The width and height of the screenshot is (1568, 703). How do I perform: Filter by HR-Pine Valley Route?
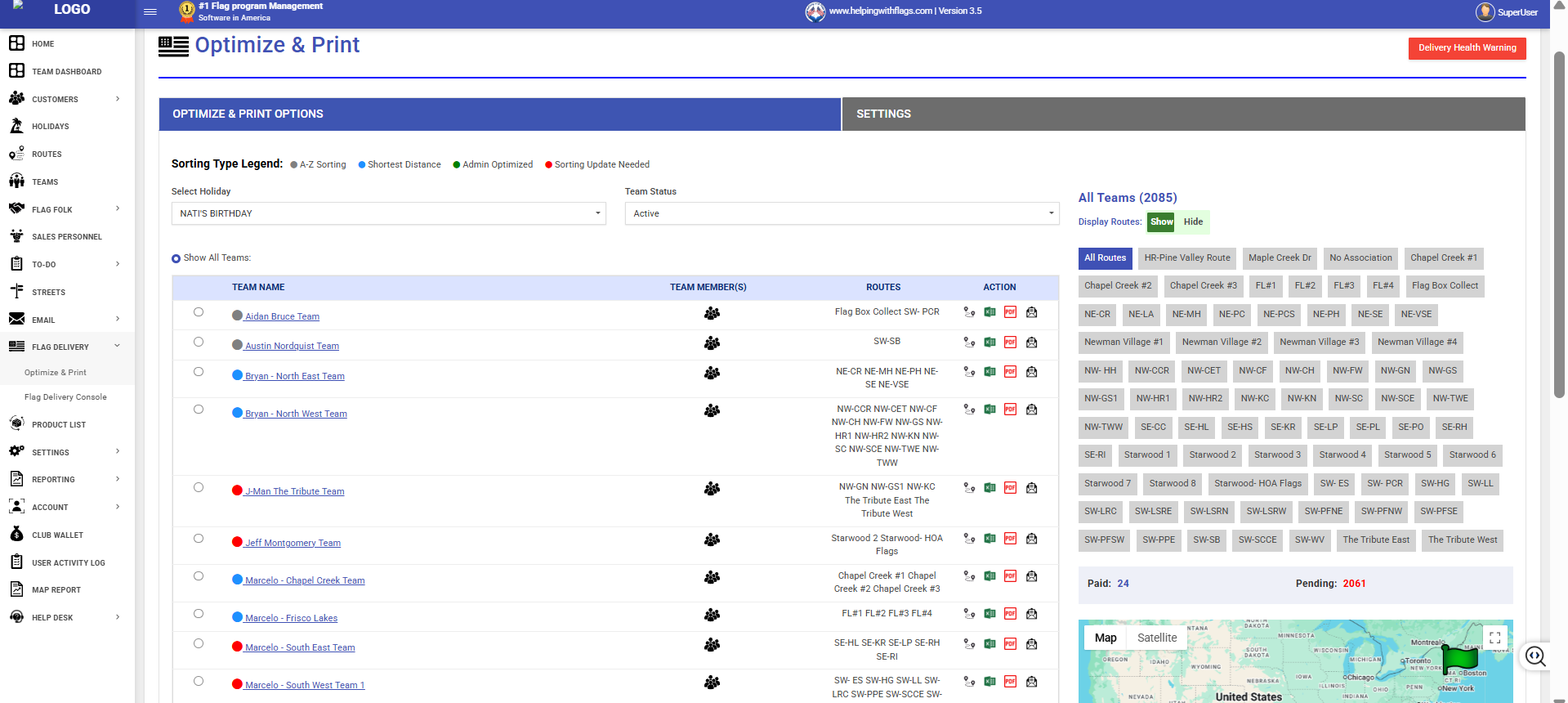[x=1186, y=257]
